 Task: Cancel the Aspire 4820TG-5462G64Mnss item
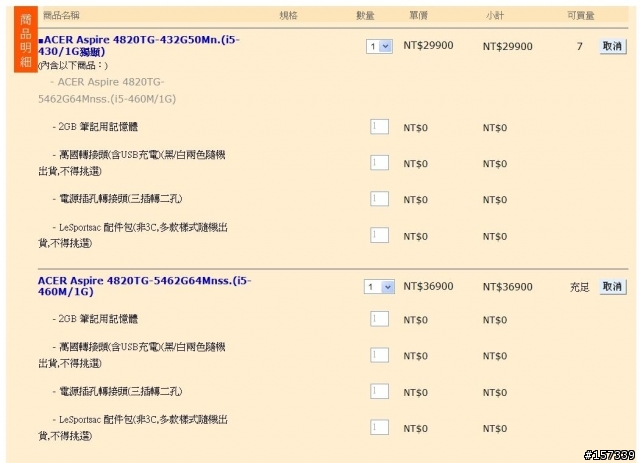point(613,286)
